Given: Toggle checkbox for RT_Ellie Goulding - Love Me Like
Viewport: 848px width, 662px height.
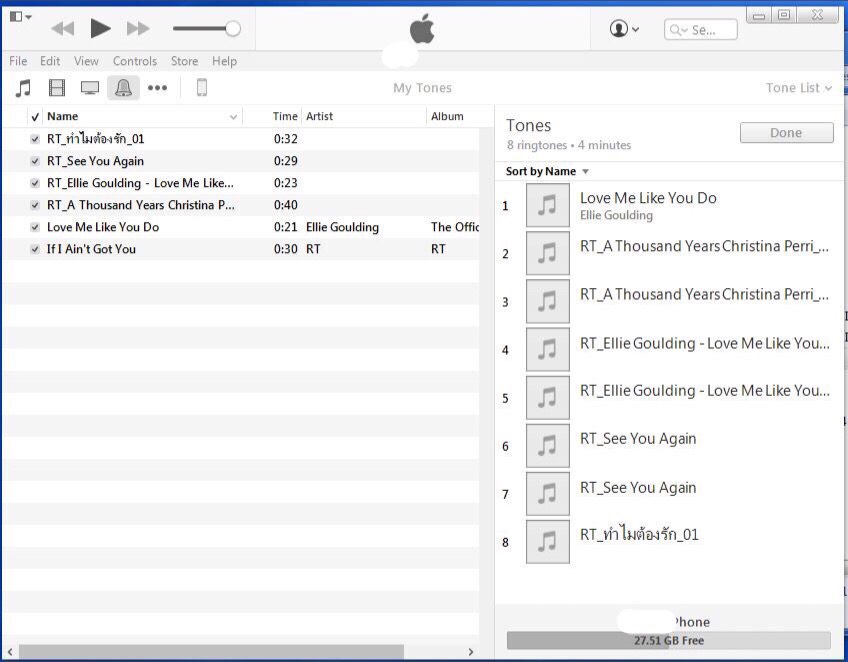Looking at the screenshot, I should point(35,183).
